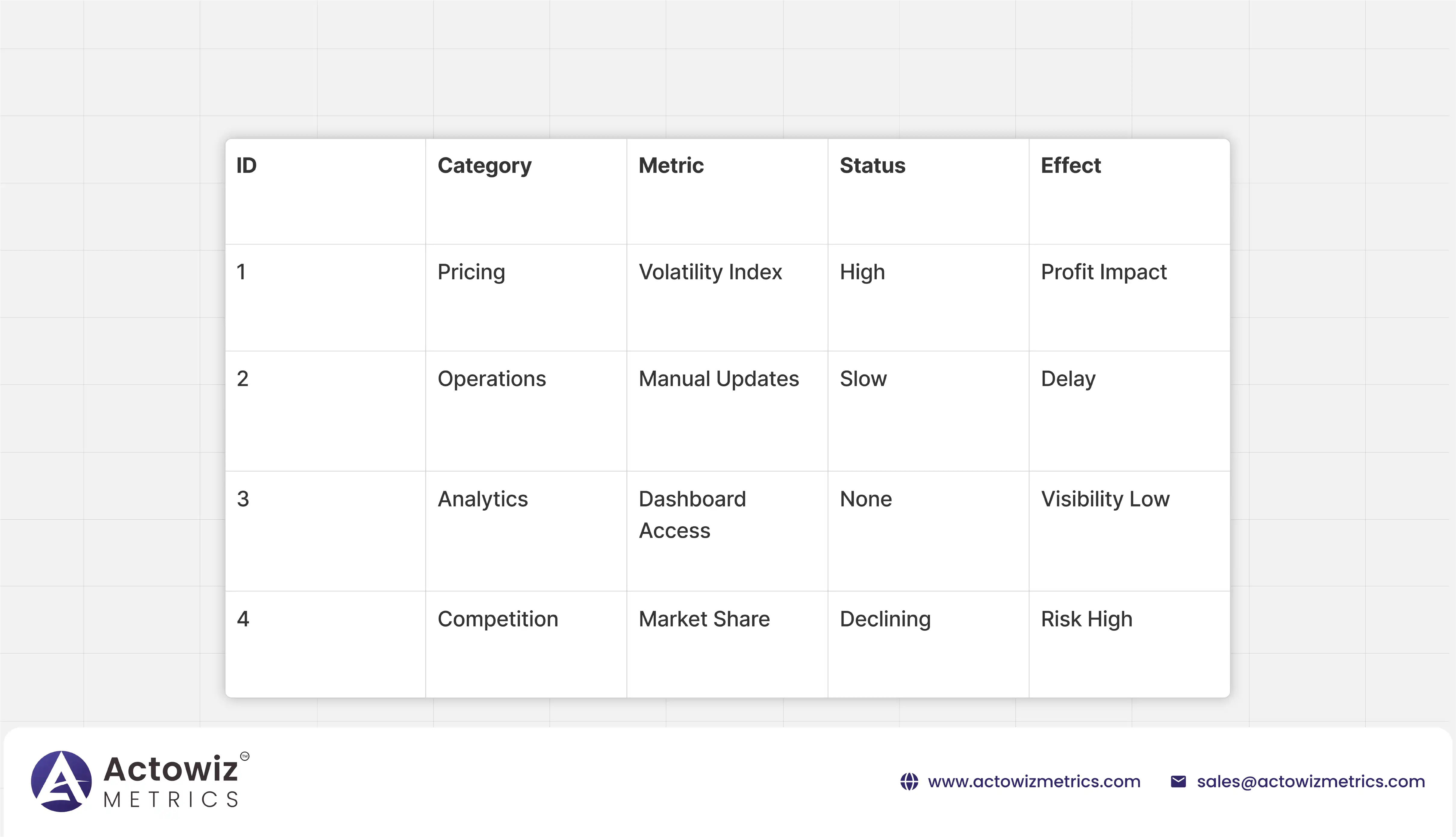Click the Declining status cell

pyautogui.click(x=885, y=619)
